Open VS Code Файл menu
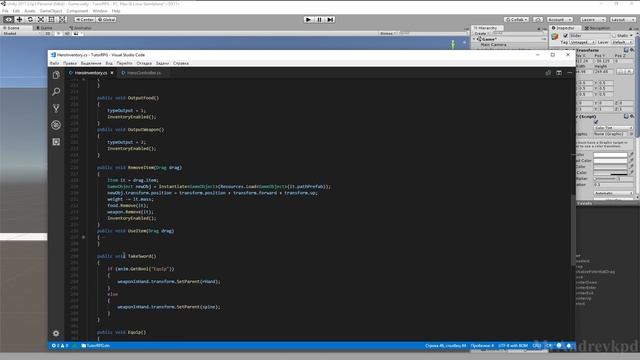 pyautogui.click(x=54, y=63)
